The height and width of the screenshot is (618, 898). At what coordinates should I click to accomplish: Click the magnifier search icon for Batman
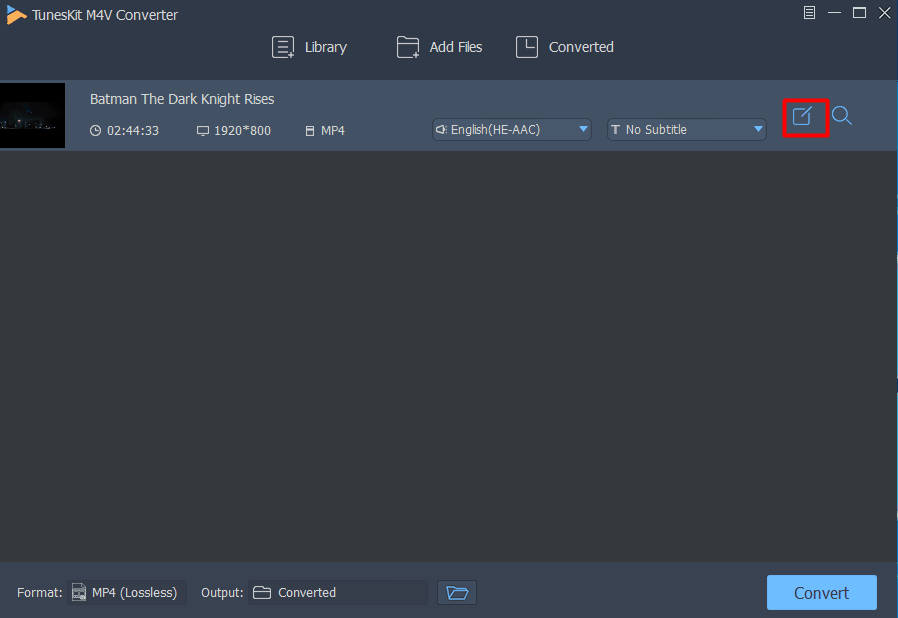[842, 116]
